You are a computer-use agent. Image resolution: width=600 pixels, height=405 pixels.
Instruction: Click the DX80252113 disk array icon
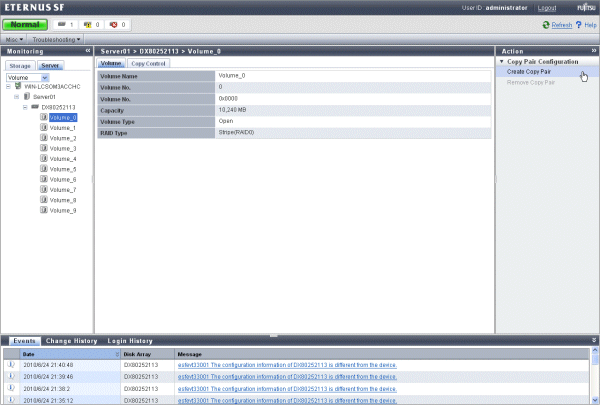35,107
